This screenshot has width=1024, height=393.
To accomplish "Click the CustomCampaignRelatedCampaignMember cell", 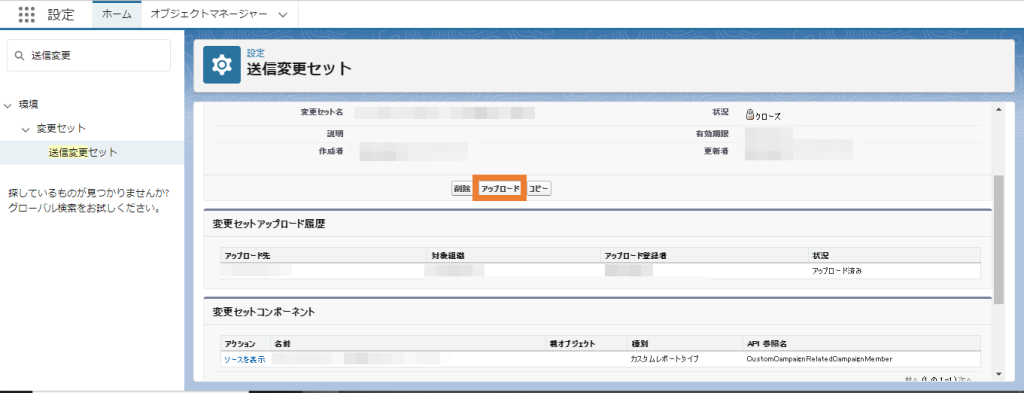I will [819, 359].
